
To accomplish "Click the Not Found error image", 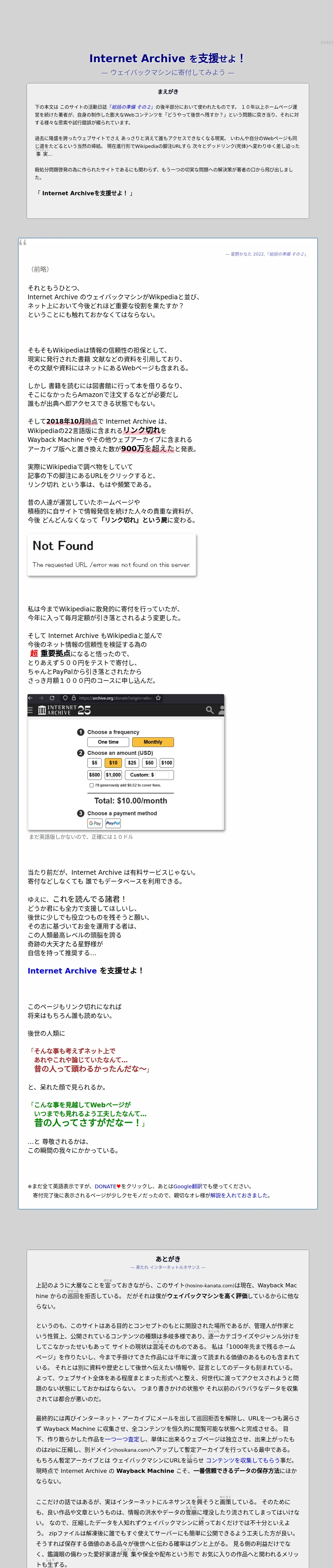I will 112,554.
